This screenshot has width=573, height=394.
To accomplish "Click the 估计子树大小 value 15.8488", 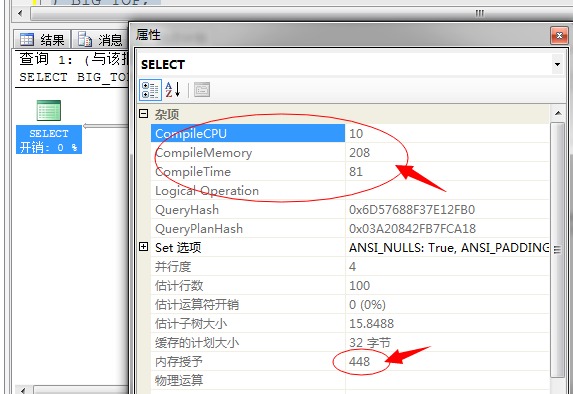I will [x=371, y=323].
